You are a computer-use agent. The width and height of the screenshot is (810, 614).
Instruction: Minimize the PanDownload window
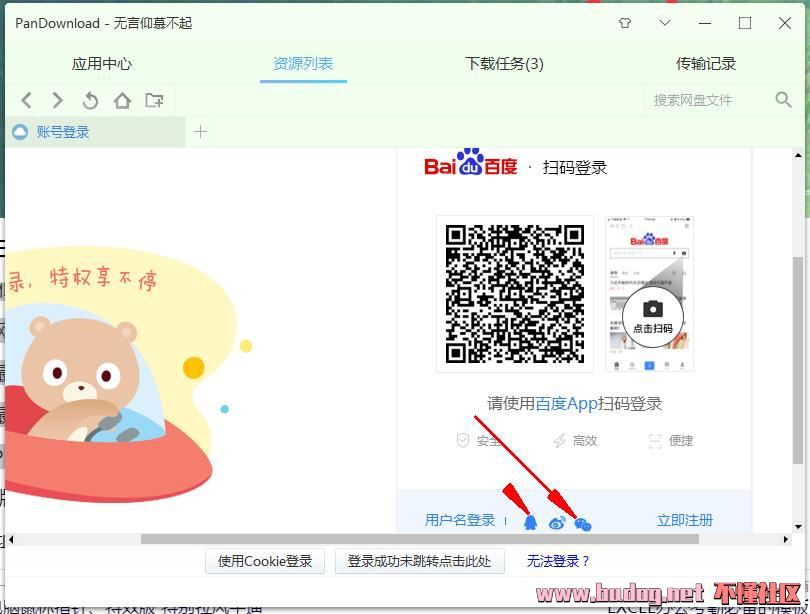[705, 23]
